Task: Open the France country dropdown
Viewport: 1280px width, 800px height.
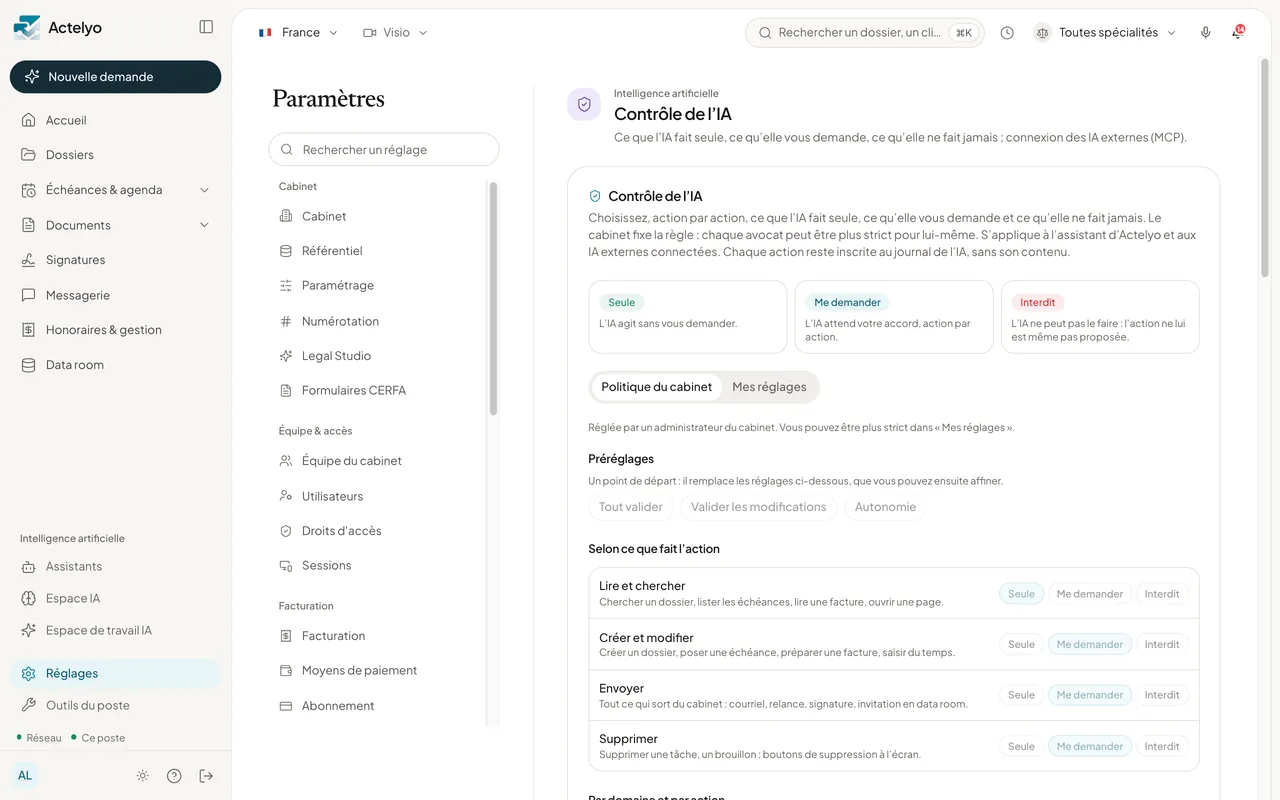Action: tap(298, 33)
